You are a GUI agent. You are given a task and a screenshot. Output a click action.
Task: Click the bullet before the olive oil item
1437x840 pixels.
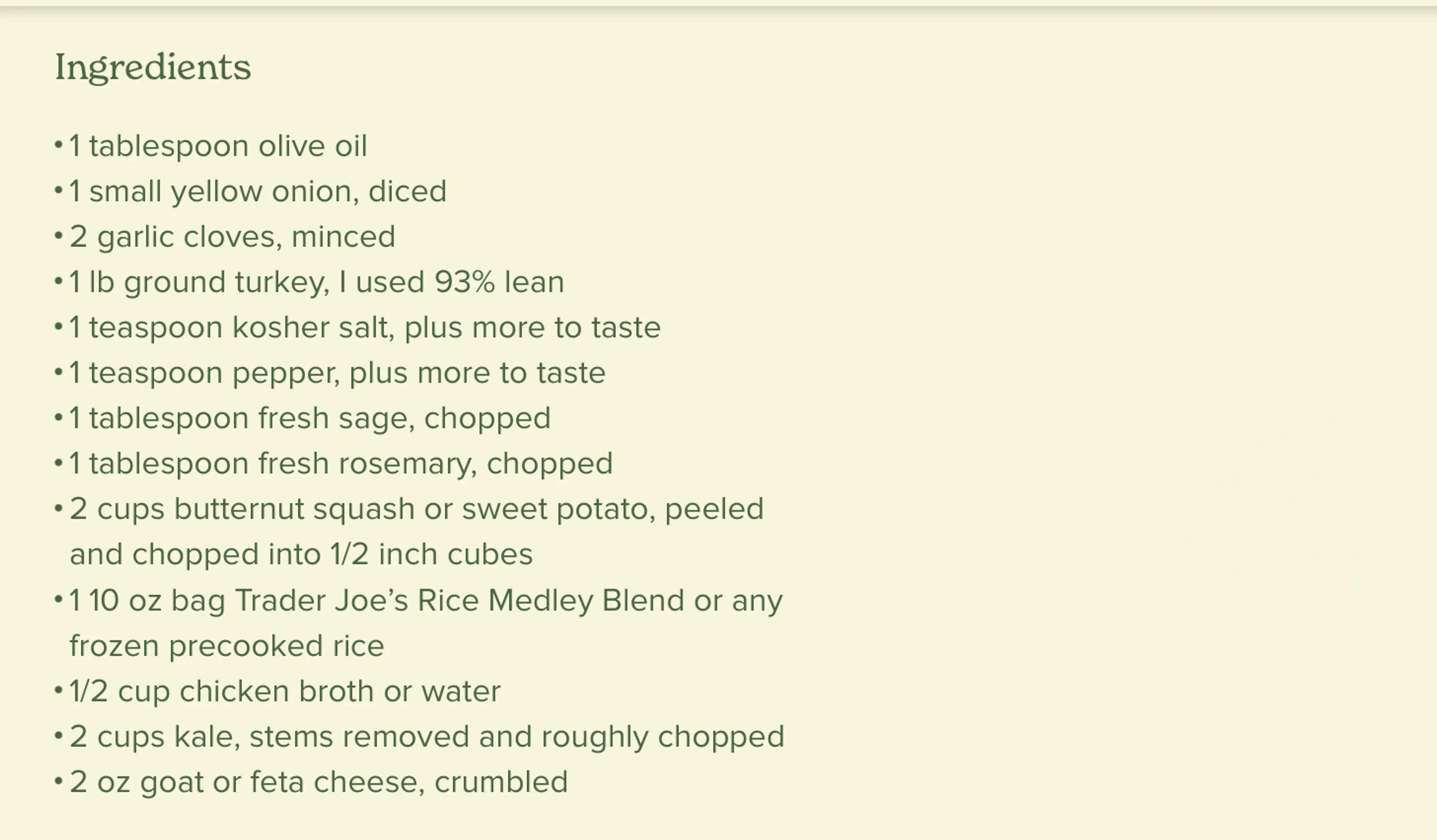tap(58, 145)
